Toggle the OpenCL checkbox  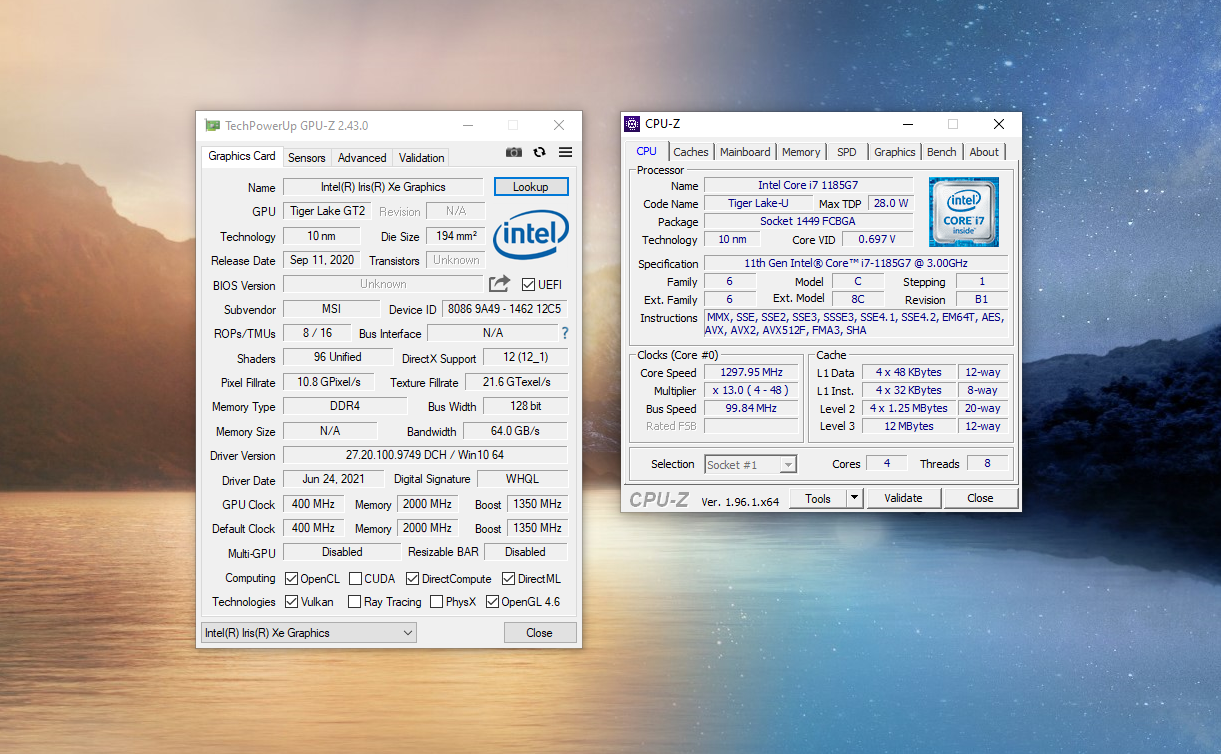(x=291, y=578)
